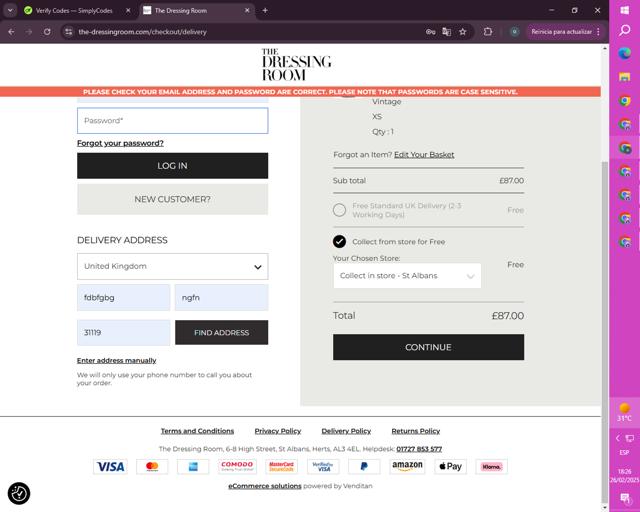The width and height of the screenshot is (640, 512).
Task: Edit the first name field fdbfgbg
Action: 124,297
